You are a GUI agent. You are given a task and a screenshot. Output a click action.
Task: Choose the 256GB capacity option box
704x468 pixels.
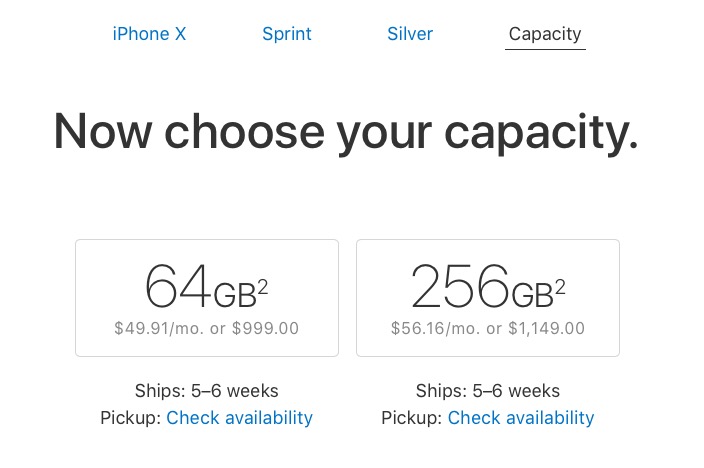(x=488, y=298)
